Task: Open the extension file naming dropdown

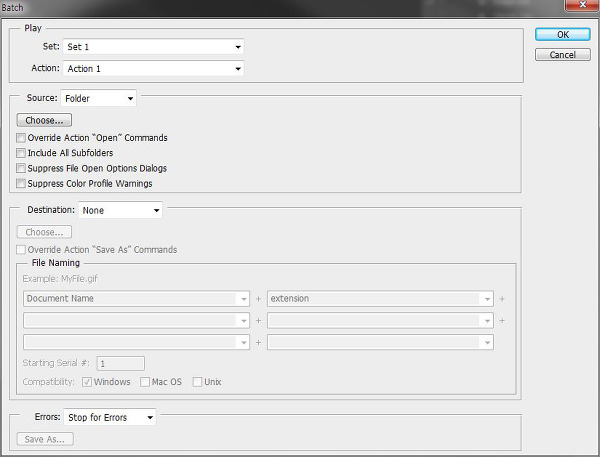Action: [380, 299]
